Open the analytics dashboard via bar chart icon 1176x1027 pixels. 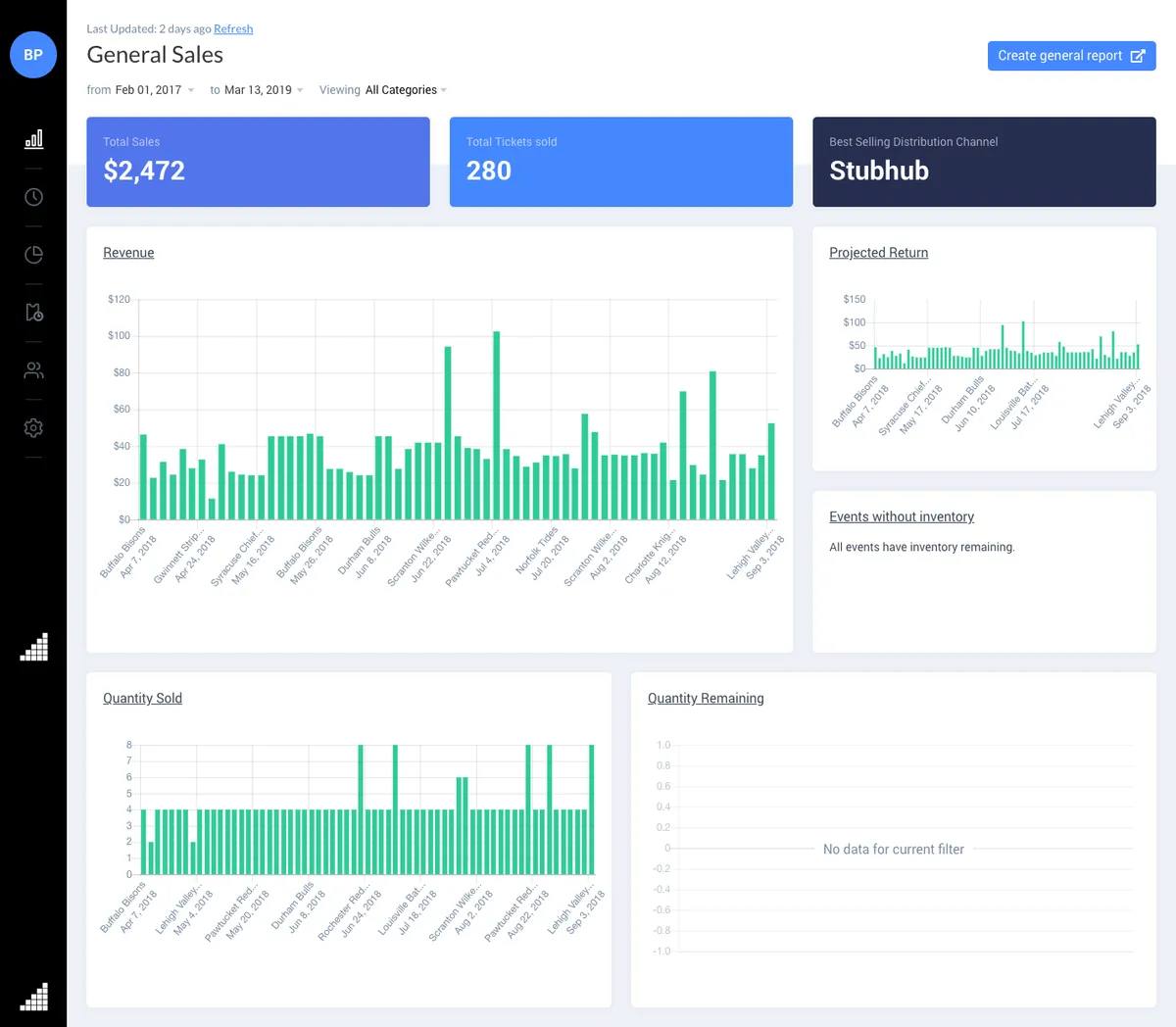click(33, 138)
